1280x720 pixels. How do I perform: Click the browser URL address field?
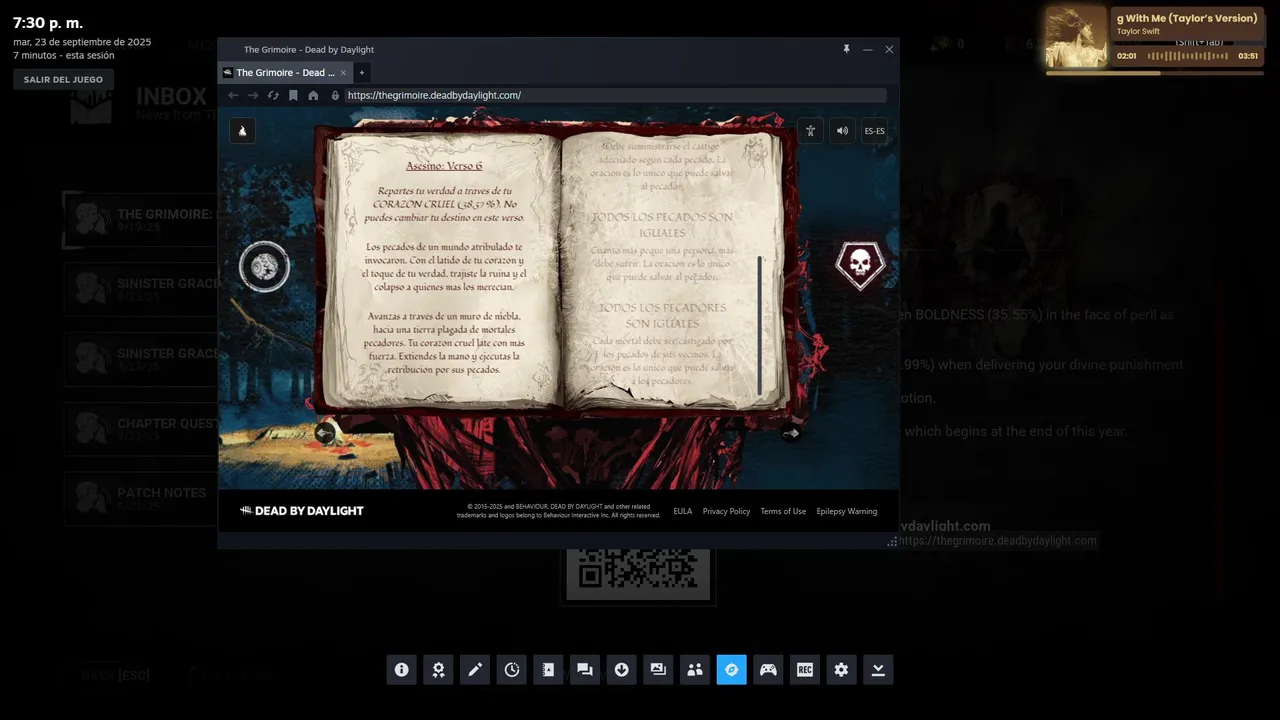(x=615, y=95)
